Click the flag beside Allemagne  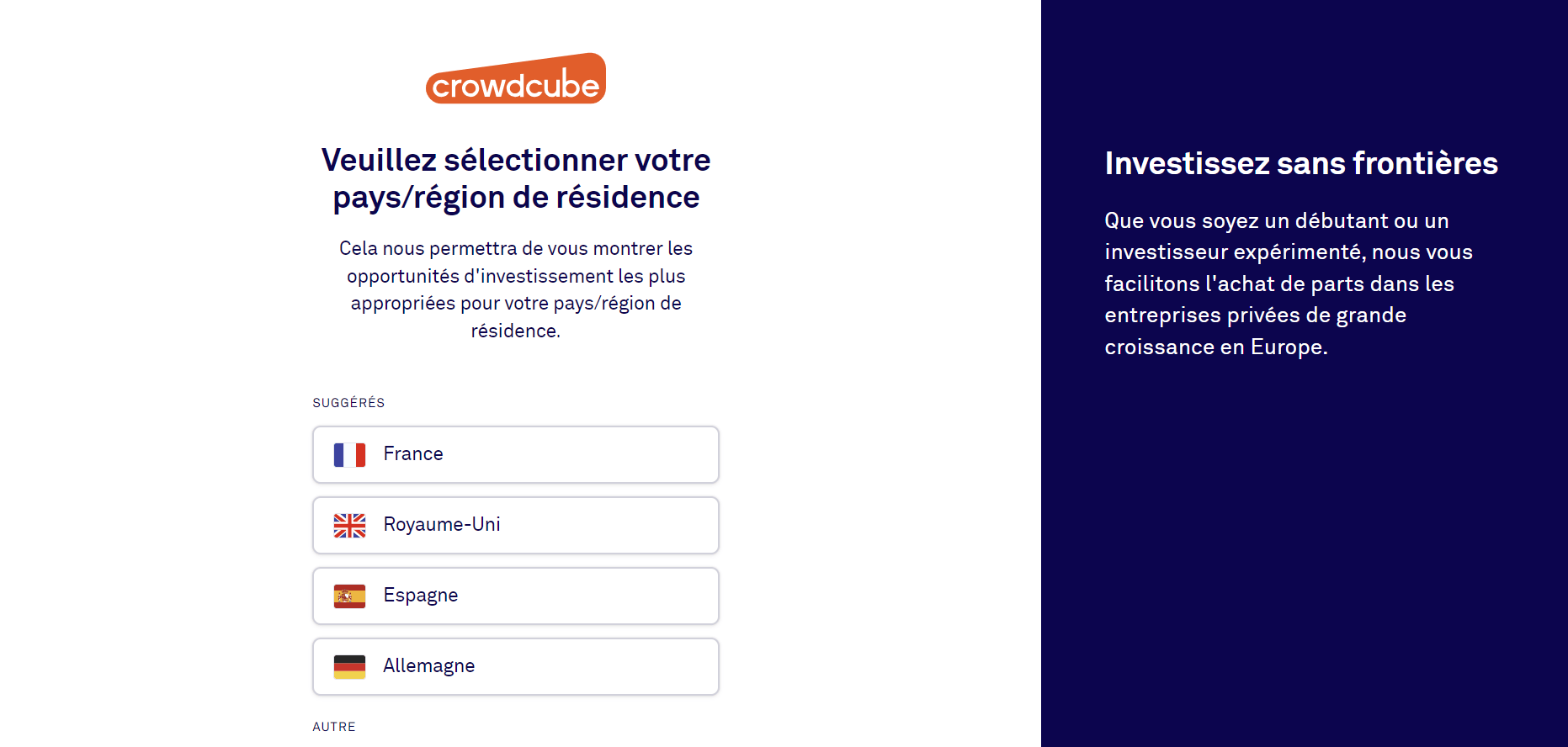point(350,665)
